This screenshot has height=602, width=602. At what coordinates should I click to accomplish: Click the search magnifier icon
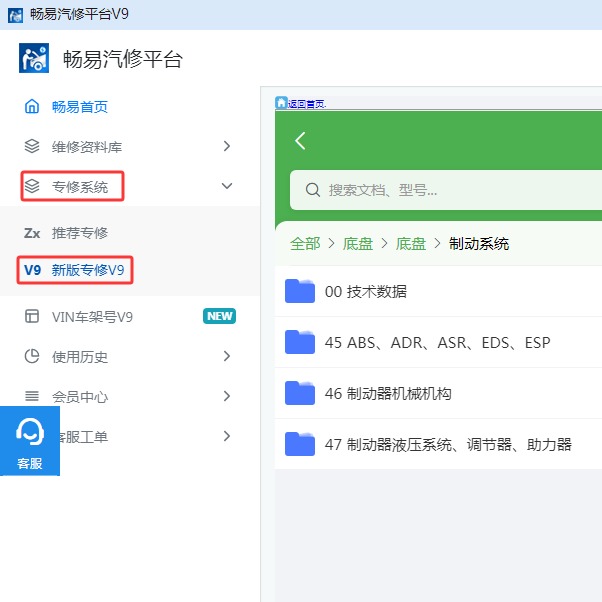[x=313, y=190]
